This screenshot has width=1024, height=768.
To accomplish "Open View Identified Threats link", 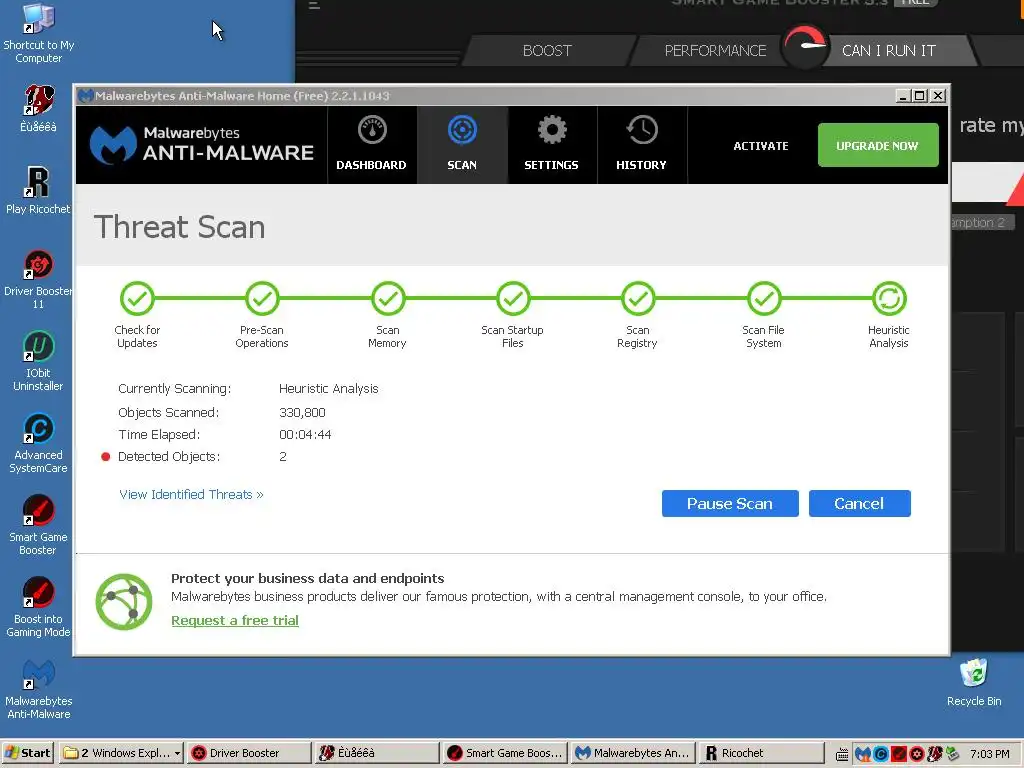I will [191, 494].
